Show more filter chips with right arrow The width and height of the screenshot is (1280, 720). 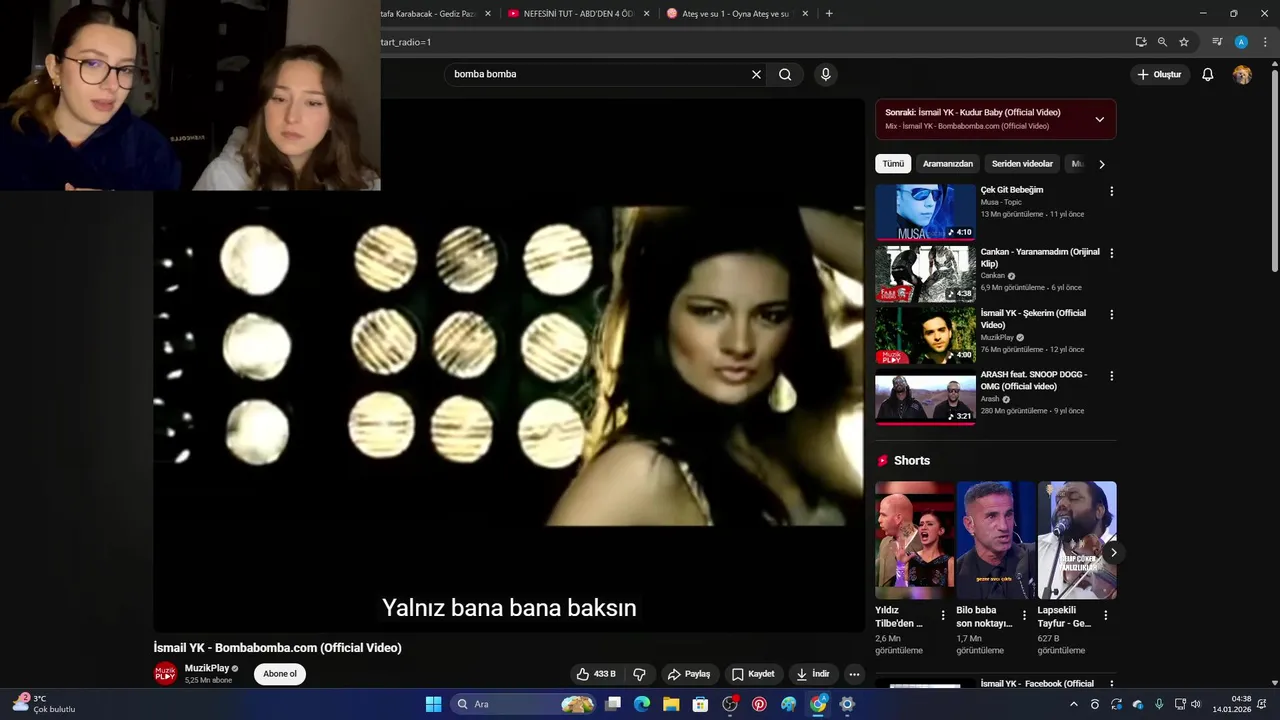[x=1102, y=164]
